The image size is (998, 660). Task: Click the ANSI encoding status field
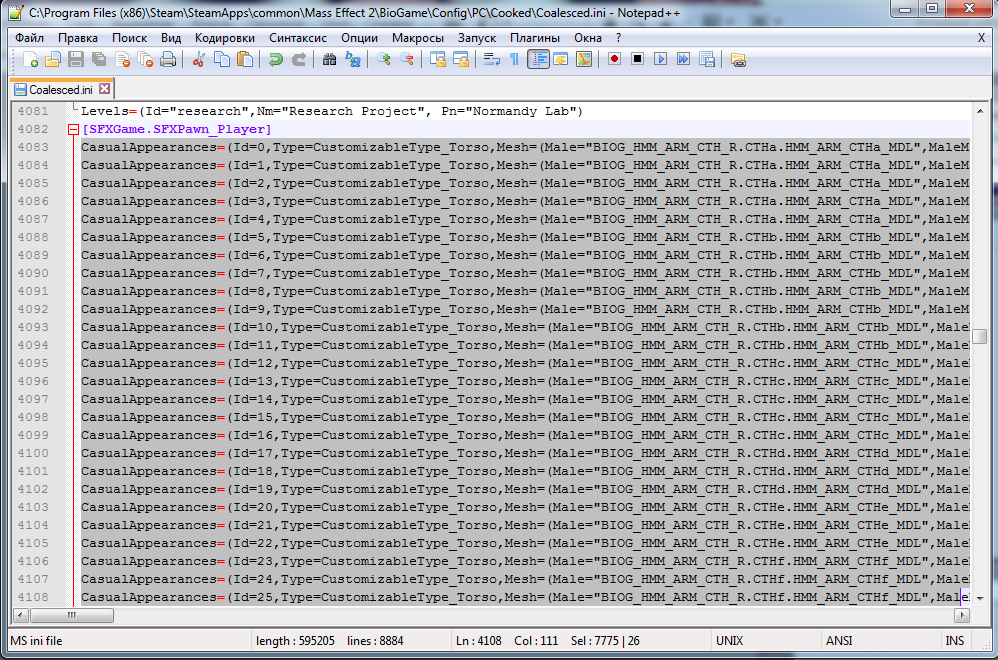tap(838, 641)
